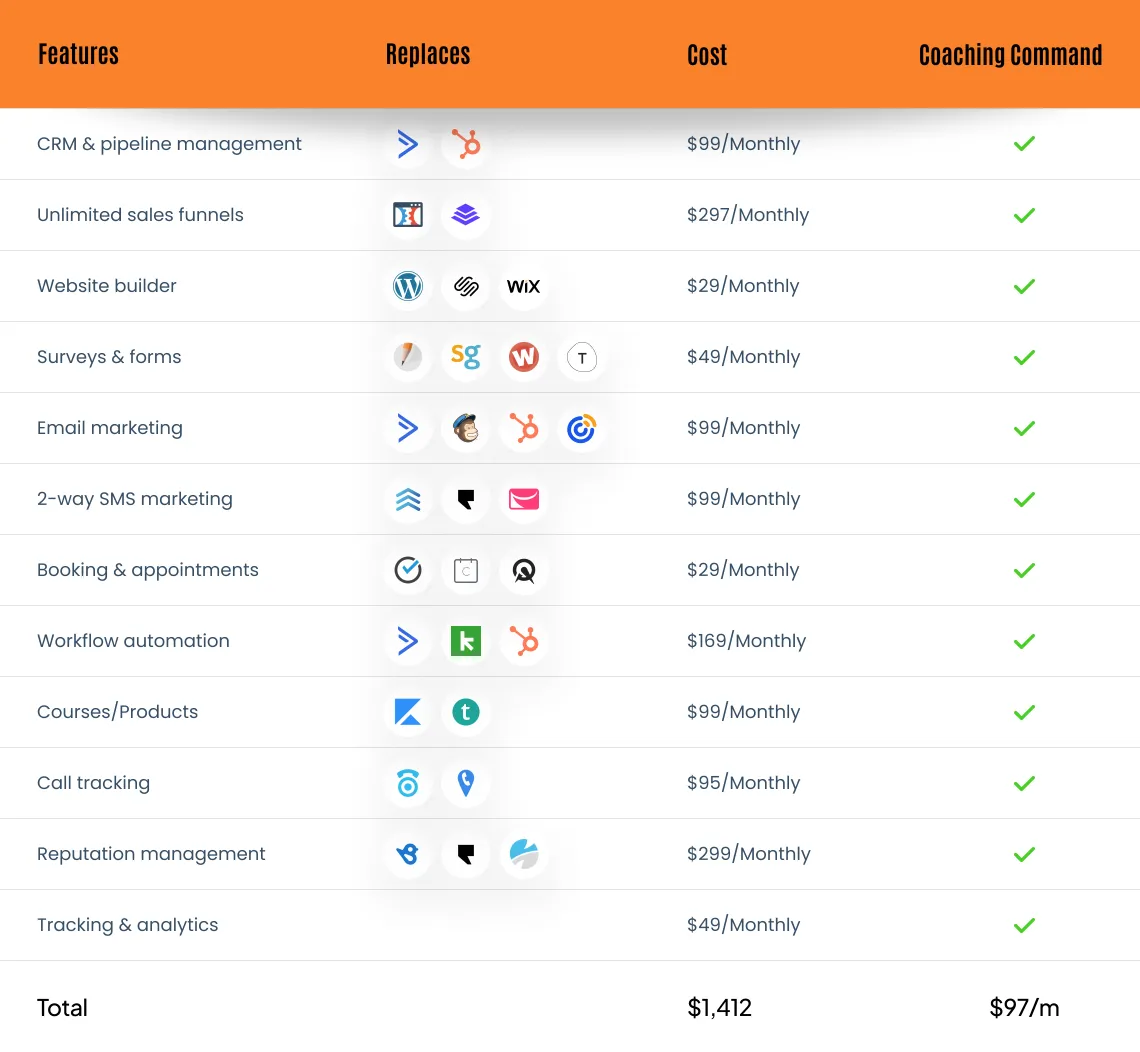This screenshot has width=1140, height=1052.
Task: Click the Typeform T circle icon
Action: (x=582, y=358)
